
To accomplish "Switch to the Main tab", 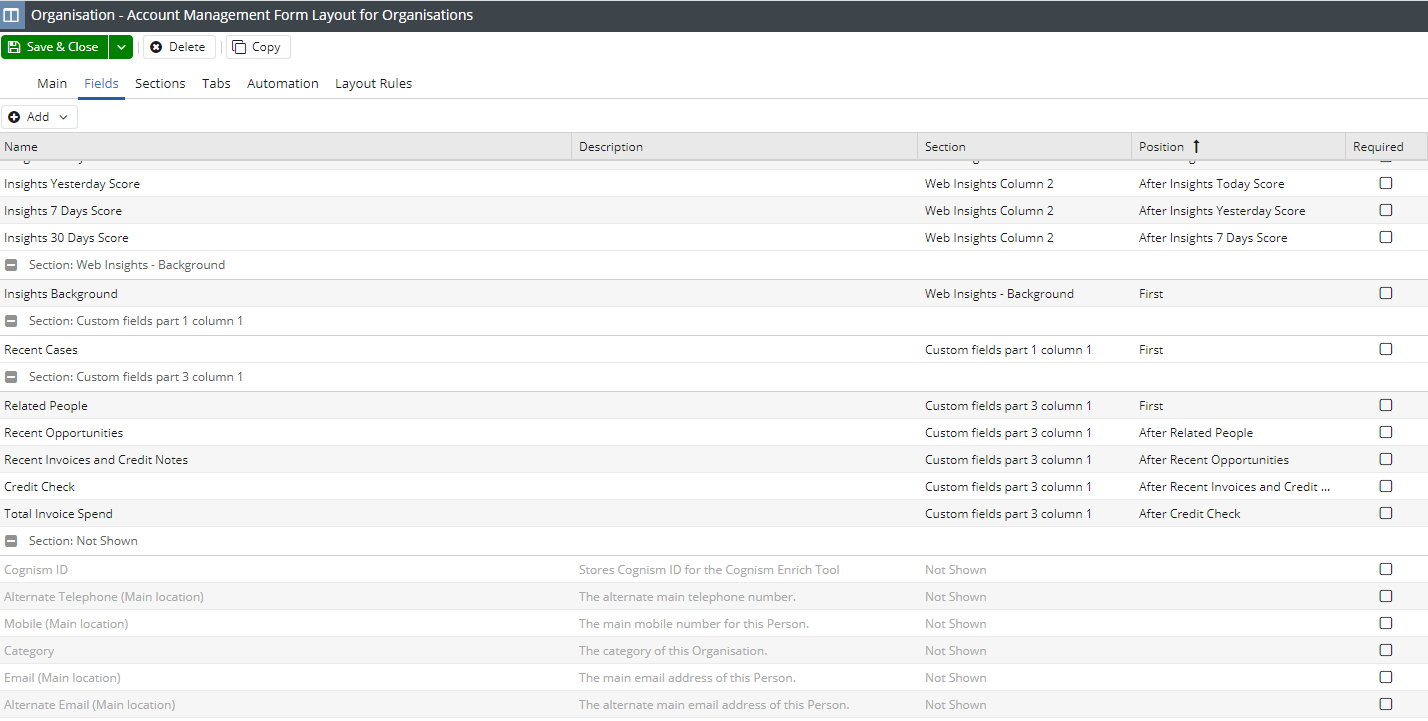I will point(51,83).
